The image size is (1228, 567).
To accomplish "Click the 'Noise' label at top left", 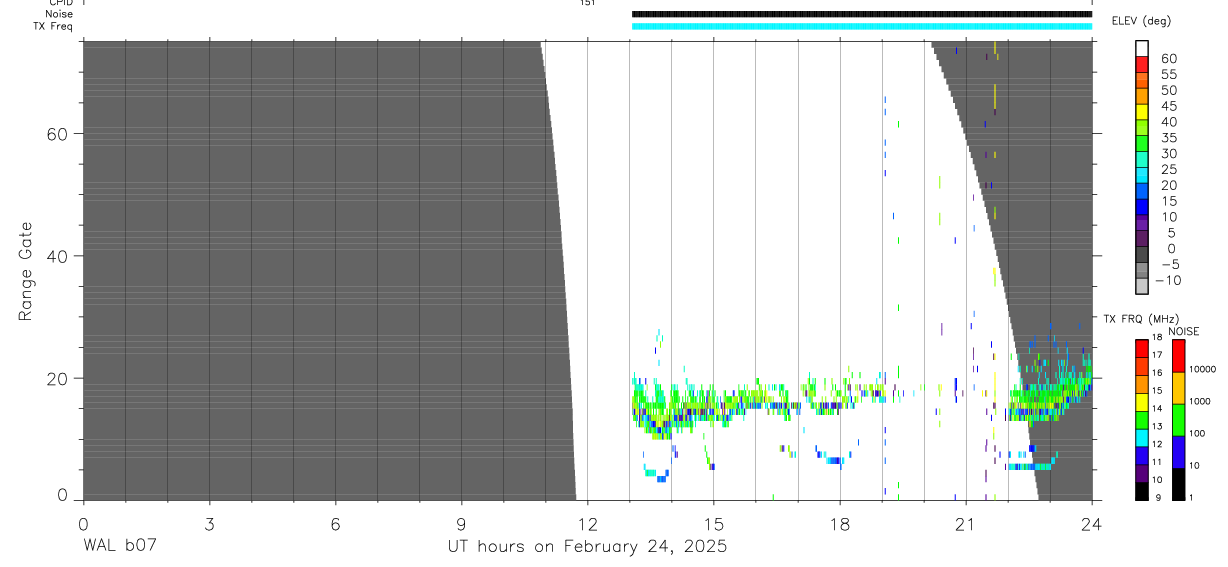I will point(59,14).
